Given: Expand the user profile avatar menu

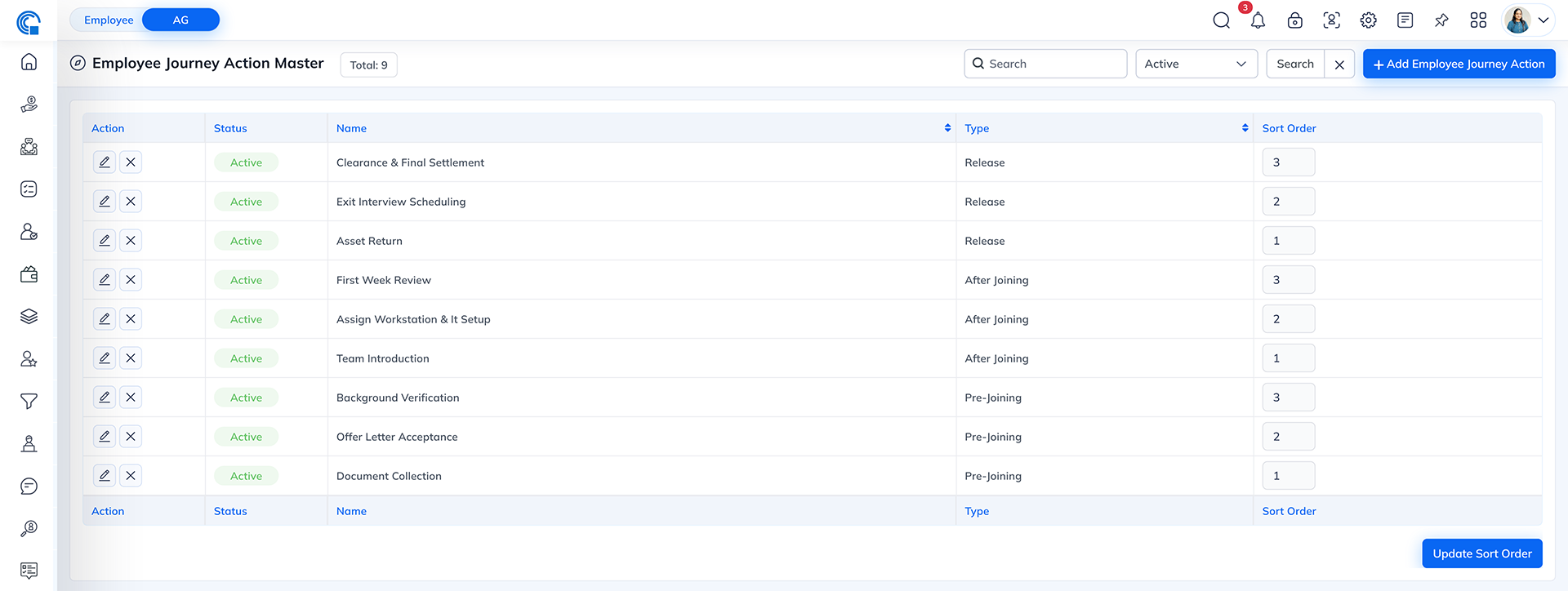Looking at the screenshot, I should click(1526, 20).
